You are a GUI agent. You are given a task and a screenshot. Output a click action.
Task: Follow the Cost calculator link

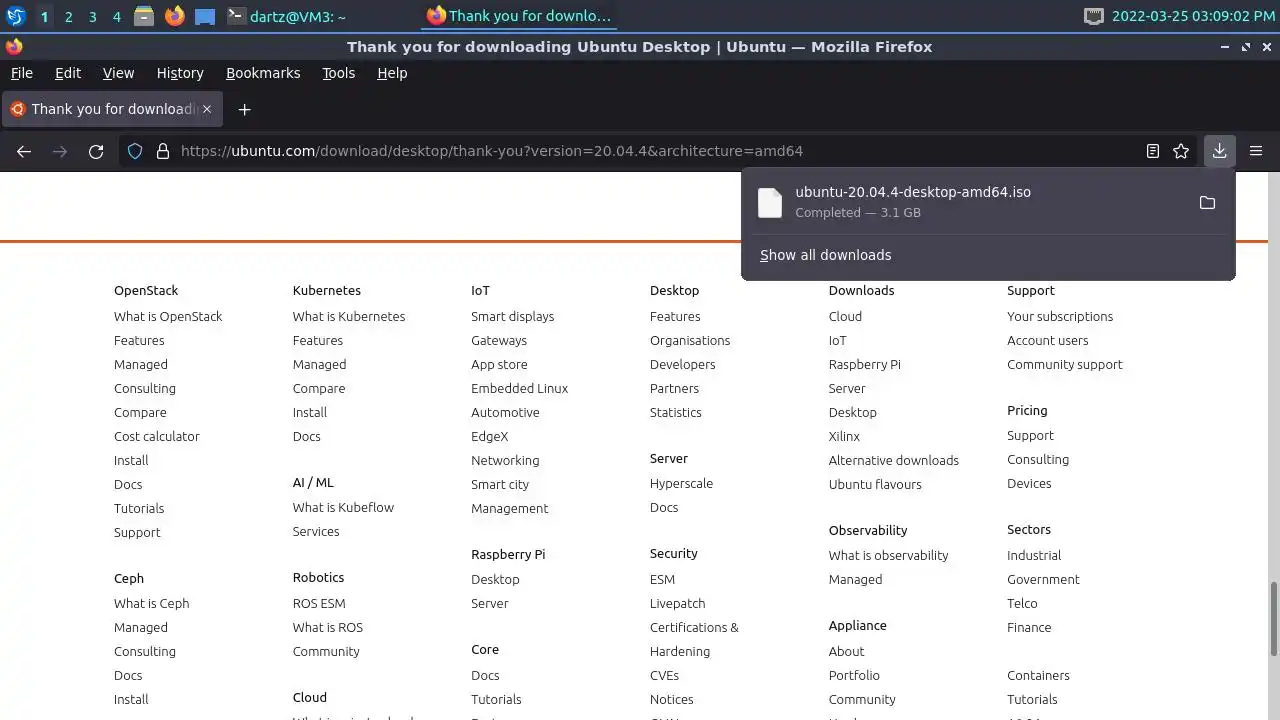[157, 436]
